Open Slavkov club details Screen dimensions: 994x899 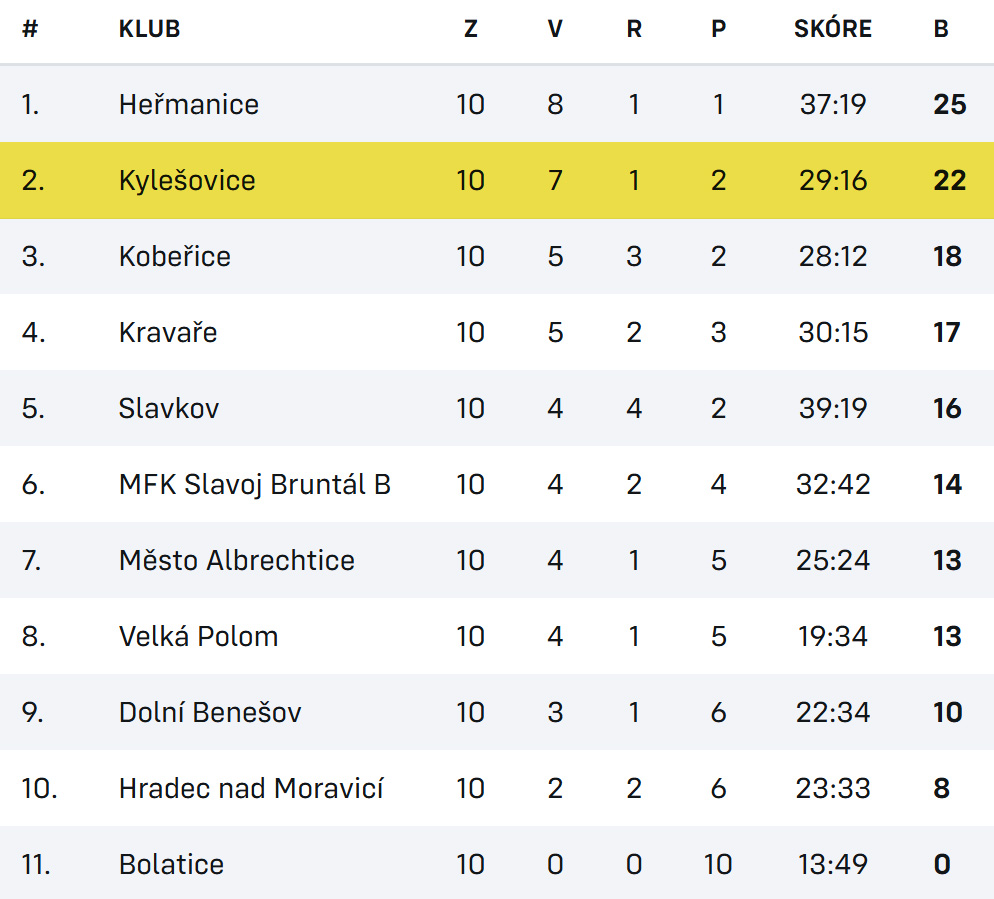tap(168, 408)
